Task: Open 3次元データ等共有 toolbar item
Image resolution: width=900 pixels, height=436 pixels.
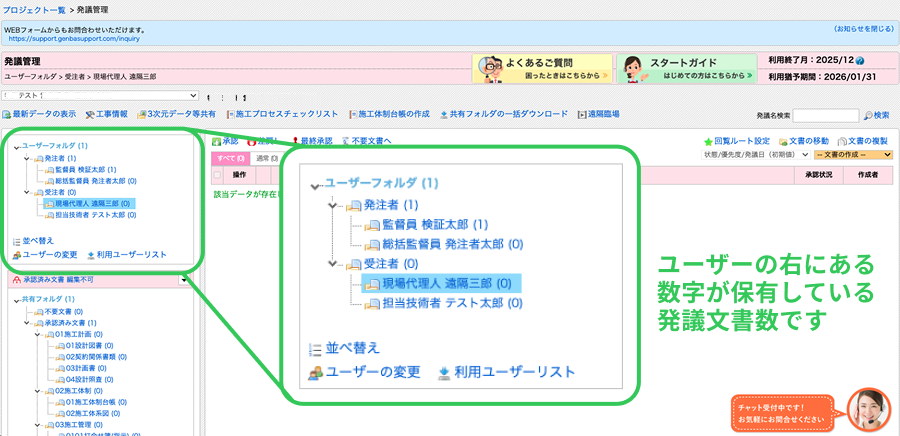Action: (142, 115)
